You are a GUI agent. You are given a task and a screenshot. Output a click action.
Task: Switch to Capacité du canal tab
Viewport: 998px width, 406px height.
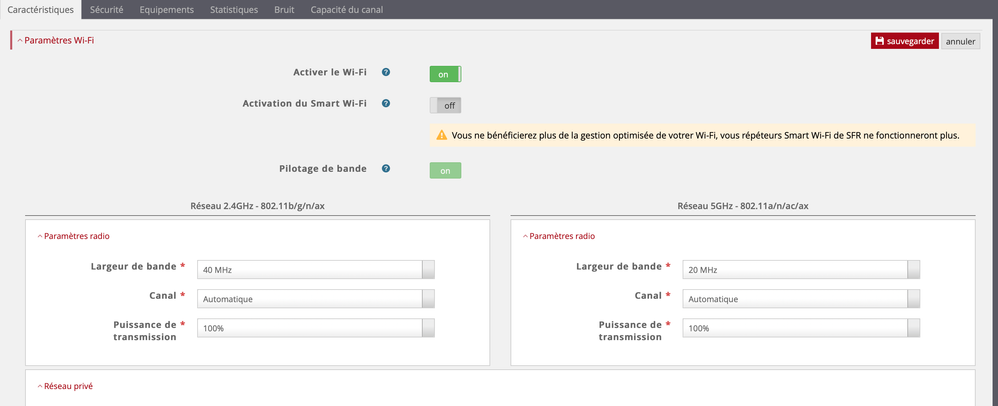[346, 10]
